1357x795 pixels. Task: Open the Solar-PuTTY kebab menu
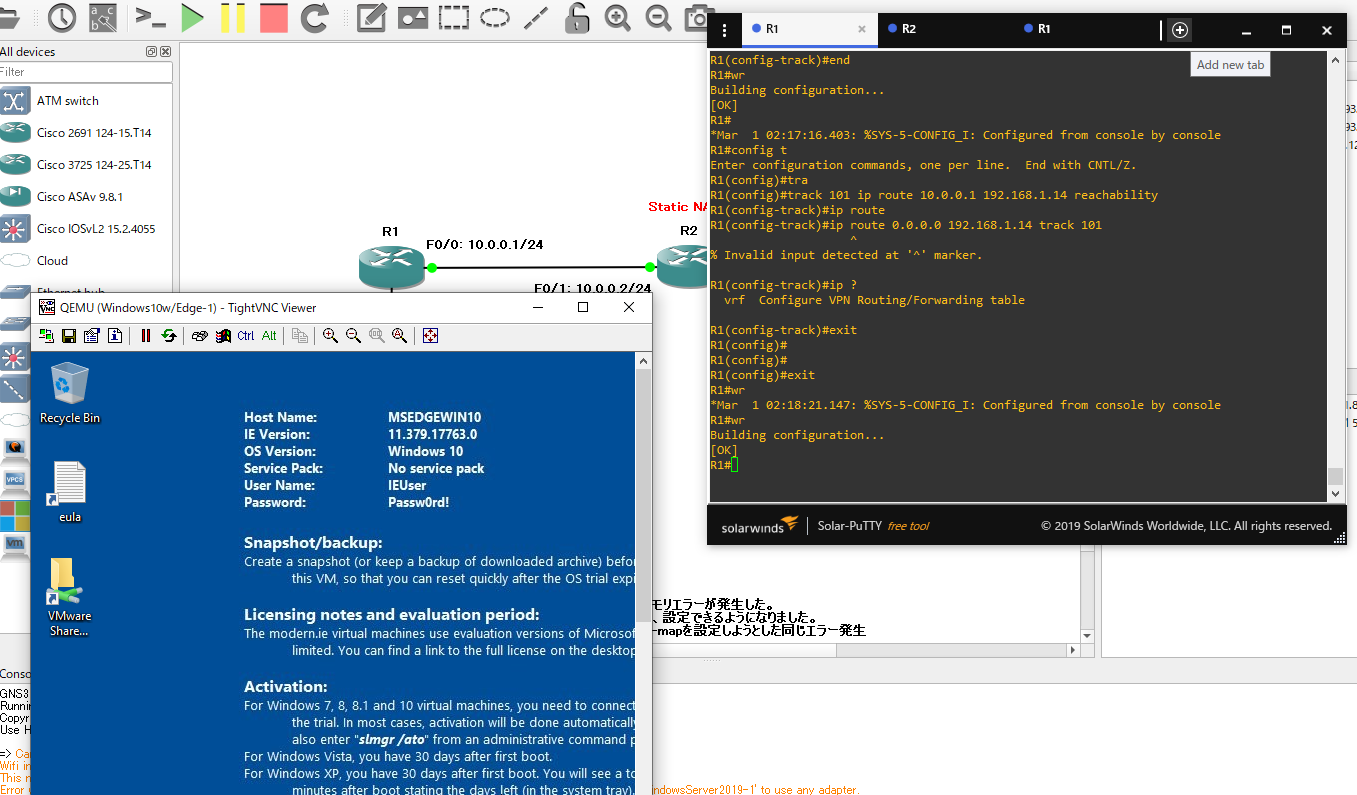(724, 30)
